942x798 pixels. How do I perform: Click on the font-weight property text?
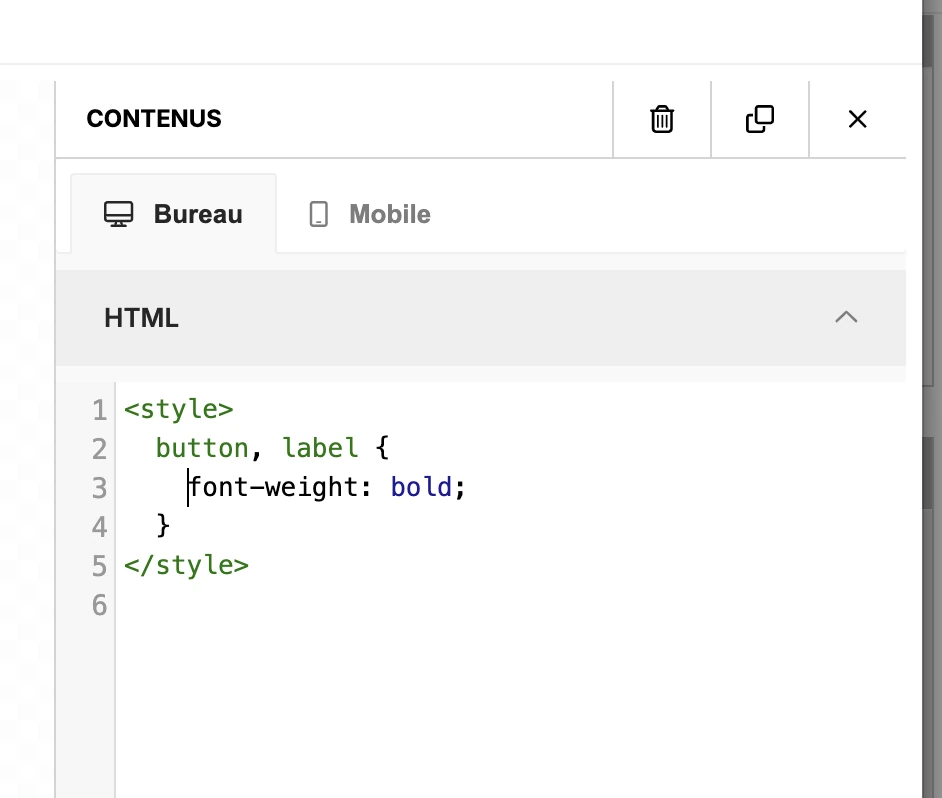pos(280,488)
